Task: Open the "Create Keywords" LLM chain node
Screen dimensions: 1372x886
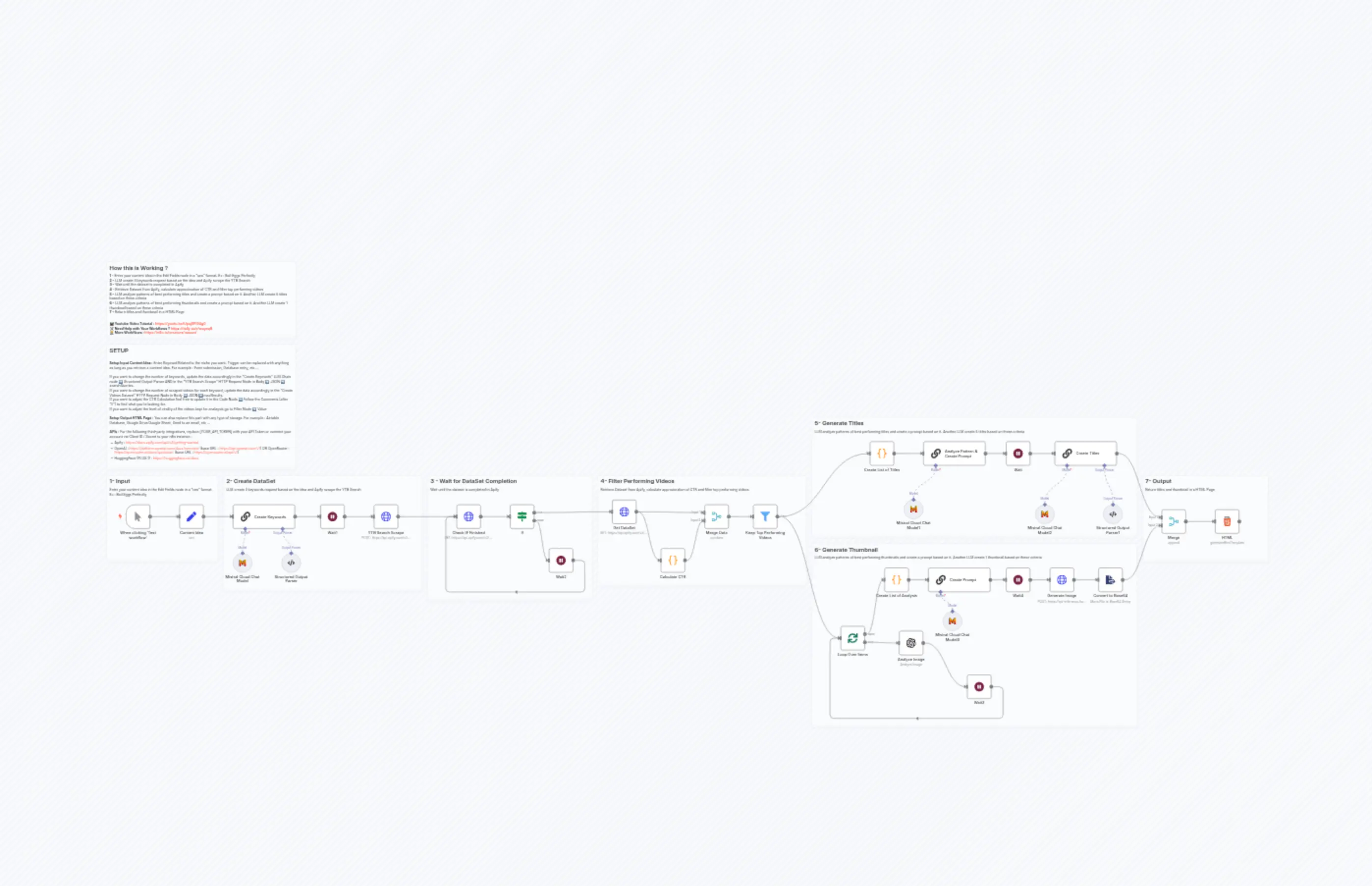Action: (263, 516)
